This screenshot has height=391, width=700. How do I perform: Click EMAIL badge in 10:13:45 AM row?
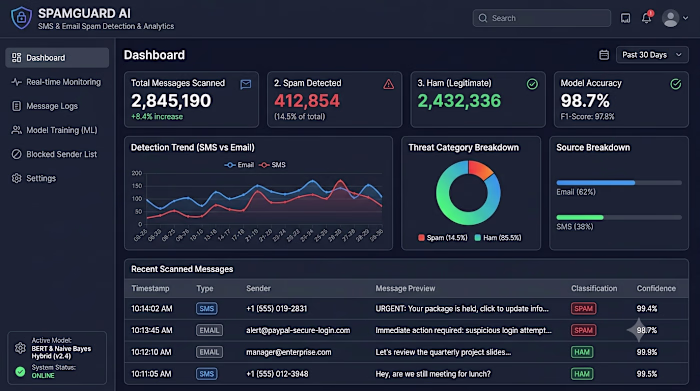tap(209, 330)
